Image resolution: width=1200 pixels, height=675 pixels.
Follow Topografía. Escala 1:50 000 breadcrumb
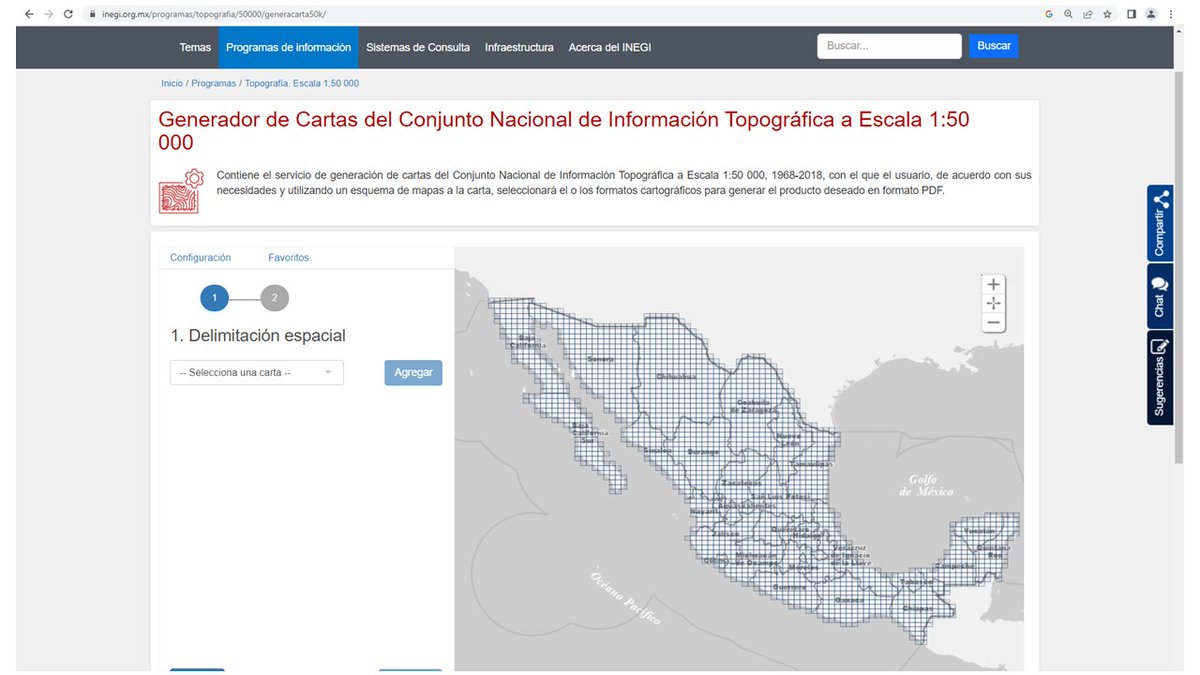tap(301, 83)
